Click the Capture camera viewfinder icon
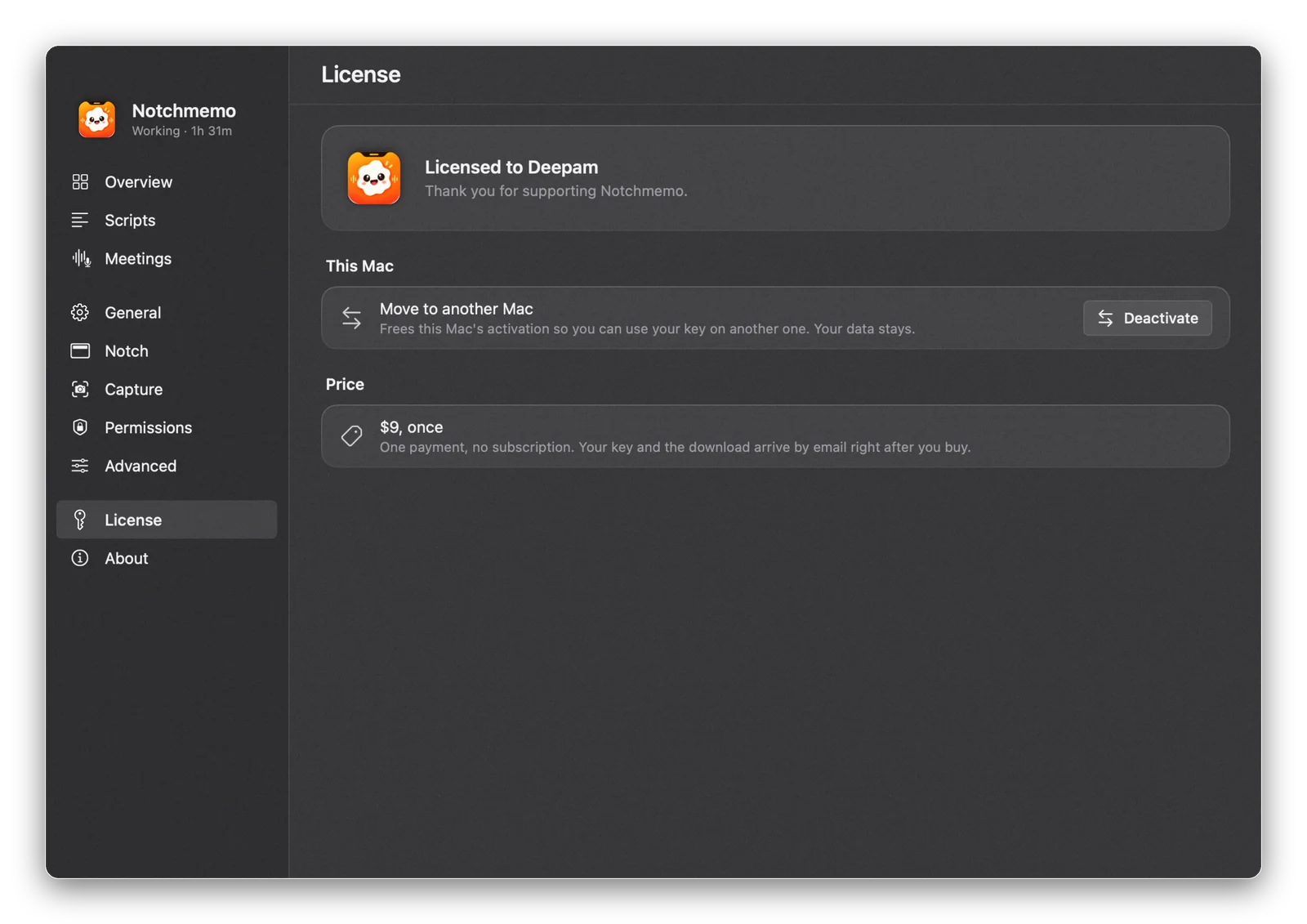1307x924 pixels. pos(80,389)
